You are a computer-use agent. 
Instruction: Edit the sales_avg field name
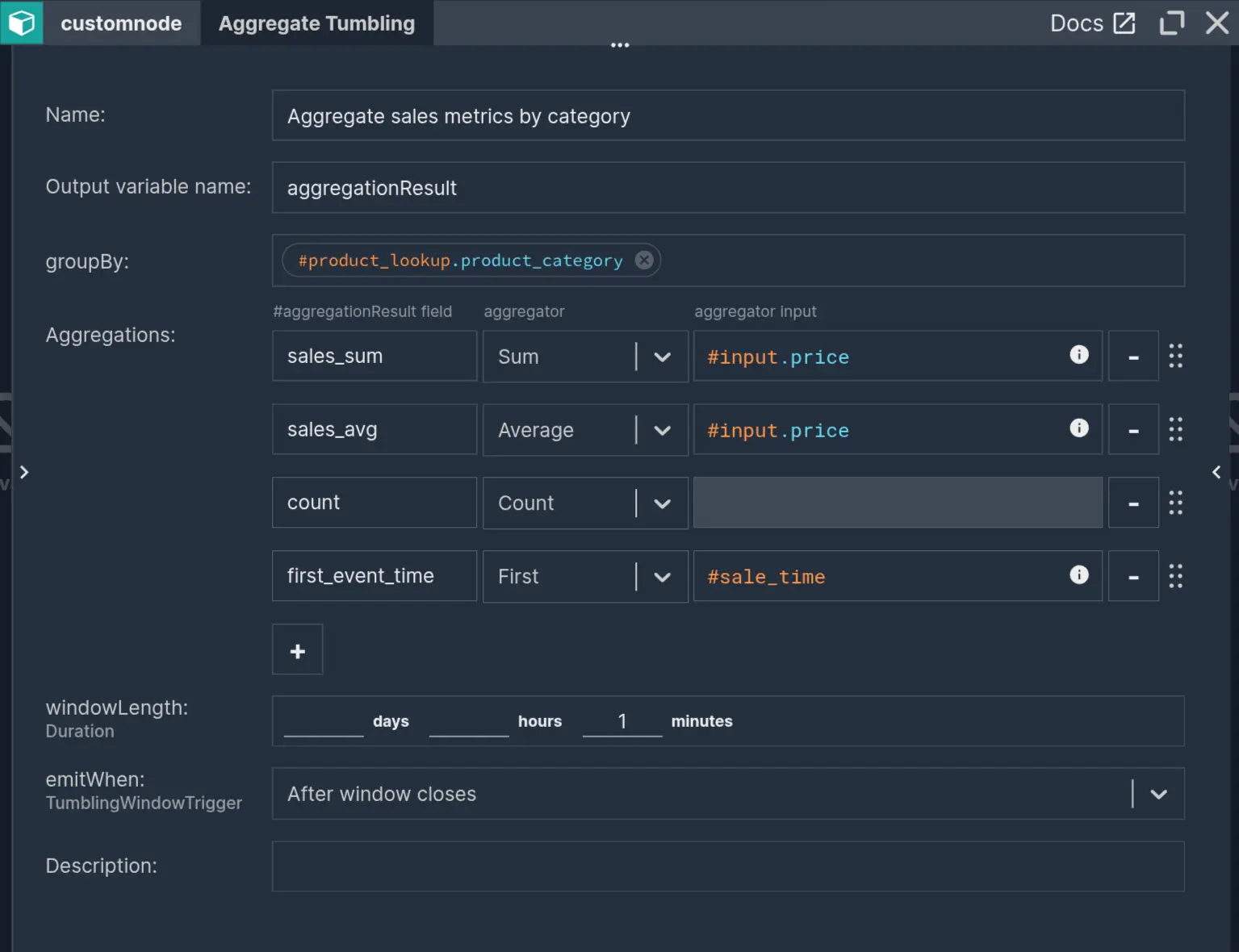(x=375, y=429)
